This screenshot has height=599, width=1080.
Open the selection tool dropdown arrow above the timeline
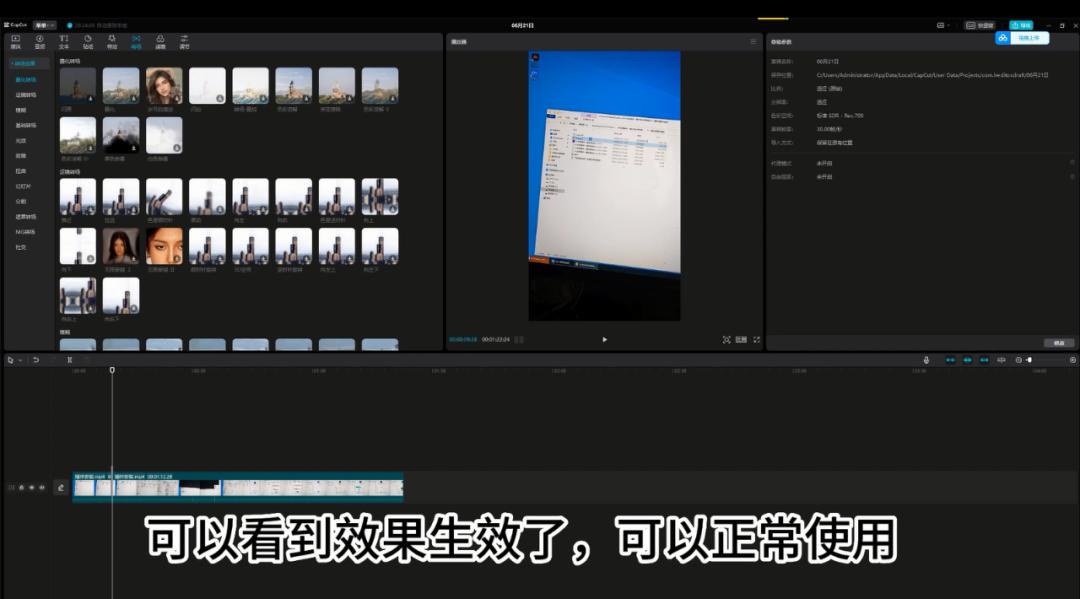(20, 360)
